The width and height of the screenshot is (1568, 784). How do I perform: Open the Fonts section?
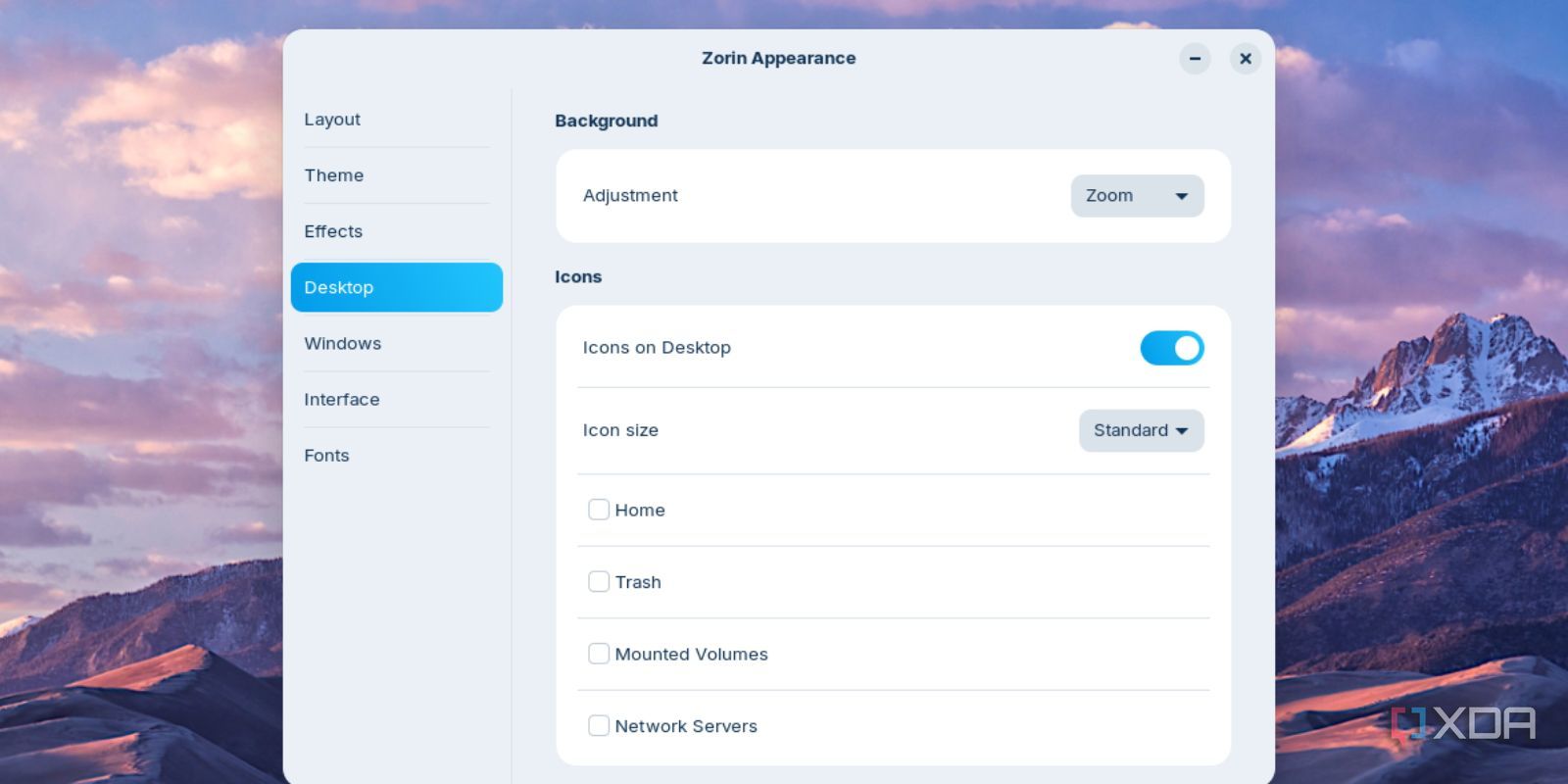click(396, 455)
